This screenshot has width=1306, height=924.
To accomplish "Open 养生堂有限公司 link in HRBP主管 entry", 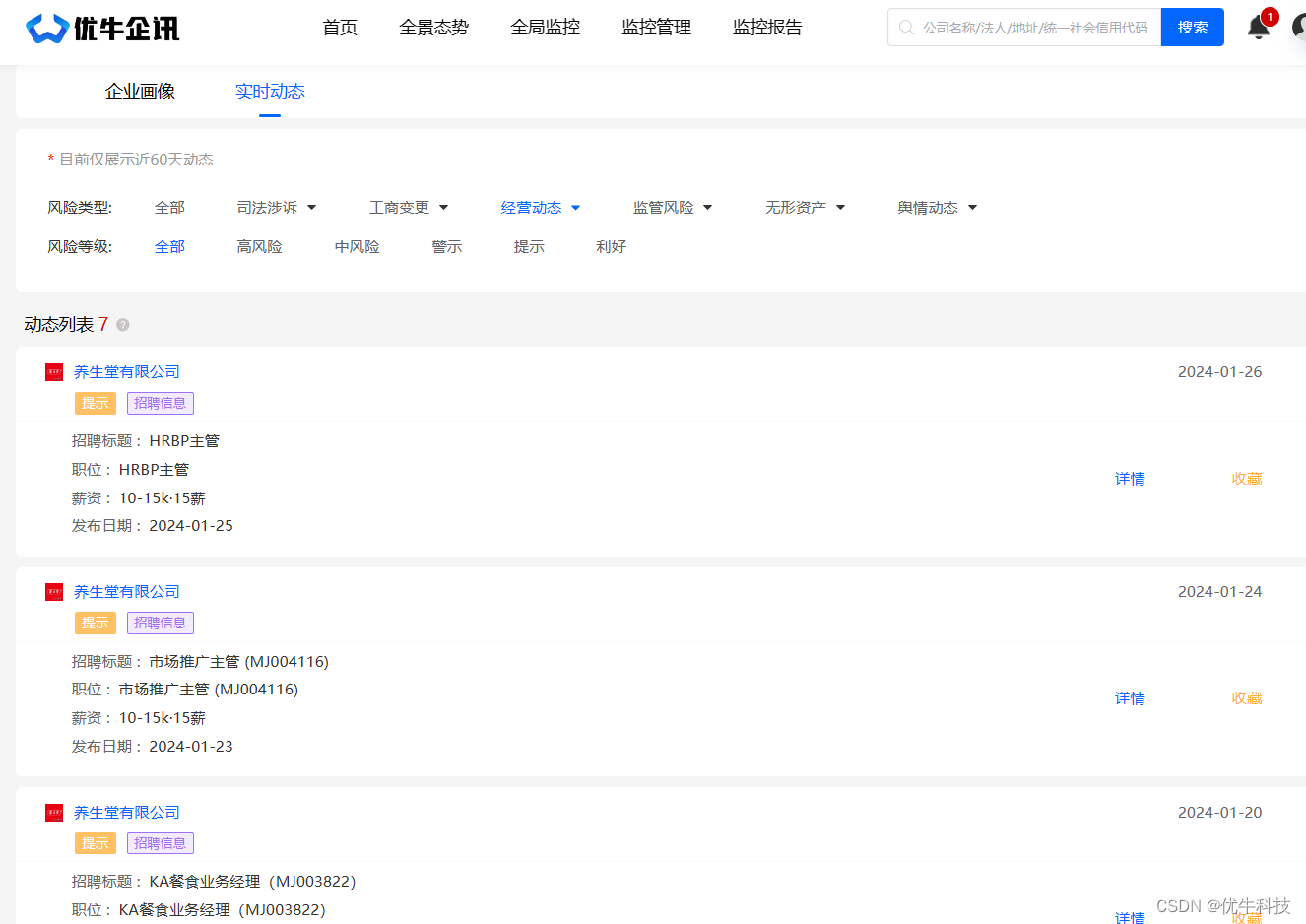I will point(127,372).
